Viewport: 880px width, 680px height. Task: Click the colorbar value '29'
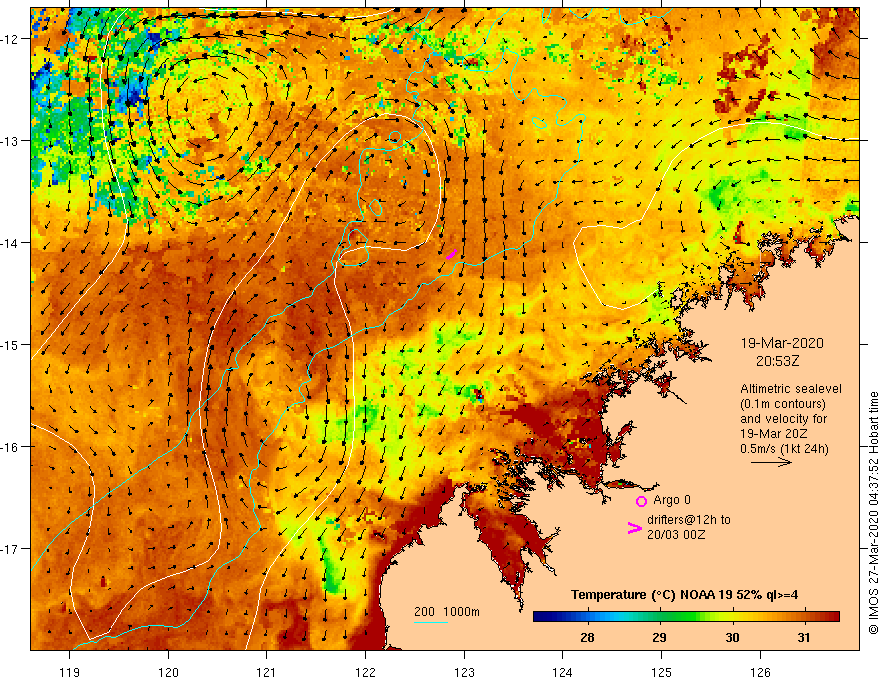659,637
